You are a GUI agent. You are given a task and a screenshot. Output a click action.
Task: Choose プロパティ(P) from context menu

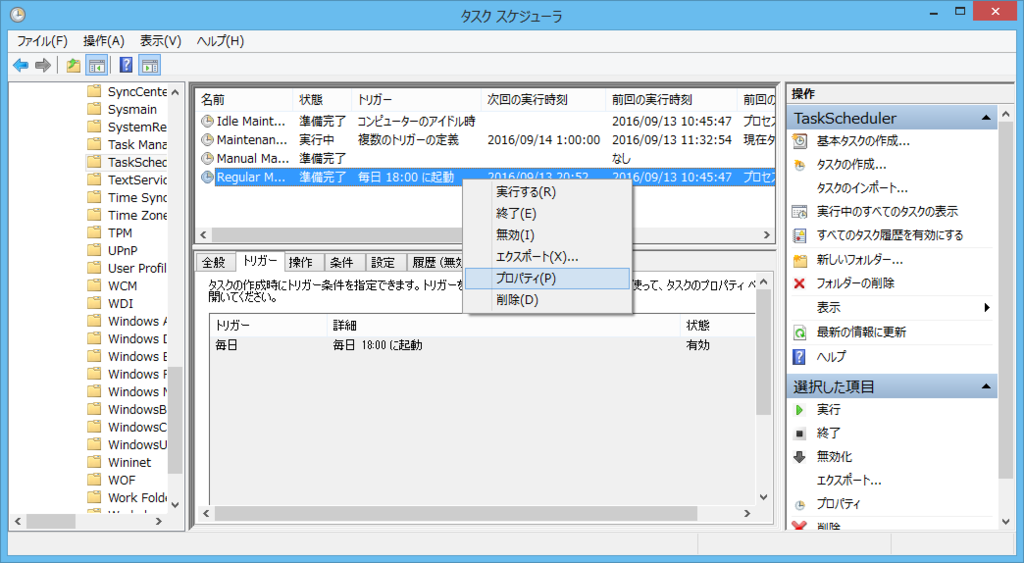[x=547, y=278]
